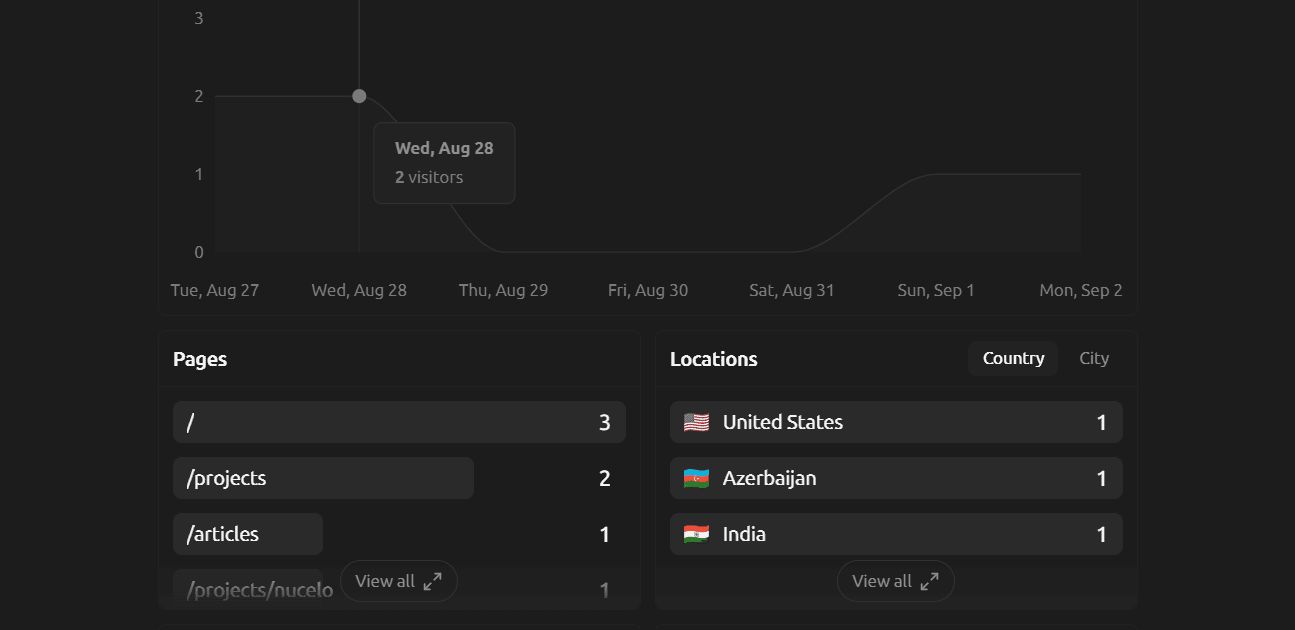Image resolution: width=1295 pixels, height=630 pixels.
Task: Select the /articles page row
Action: tap(399, 534)
